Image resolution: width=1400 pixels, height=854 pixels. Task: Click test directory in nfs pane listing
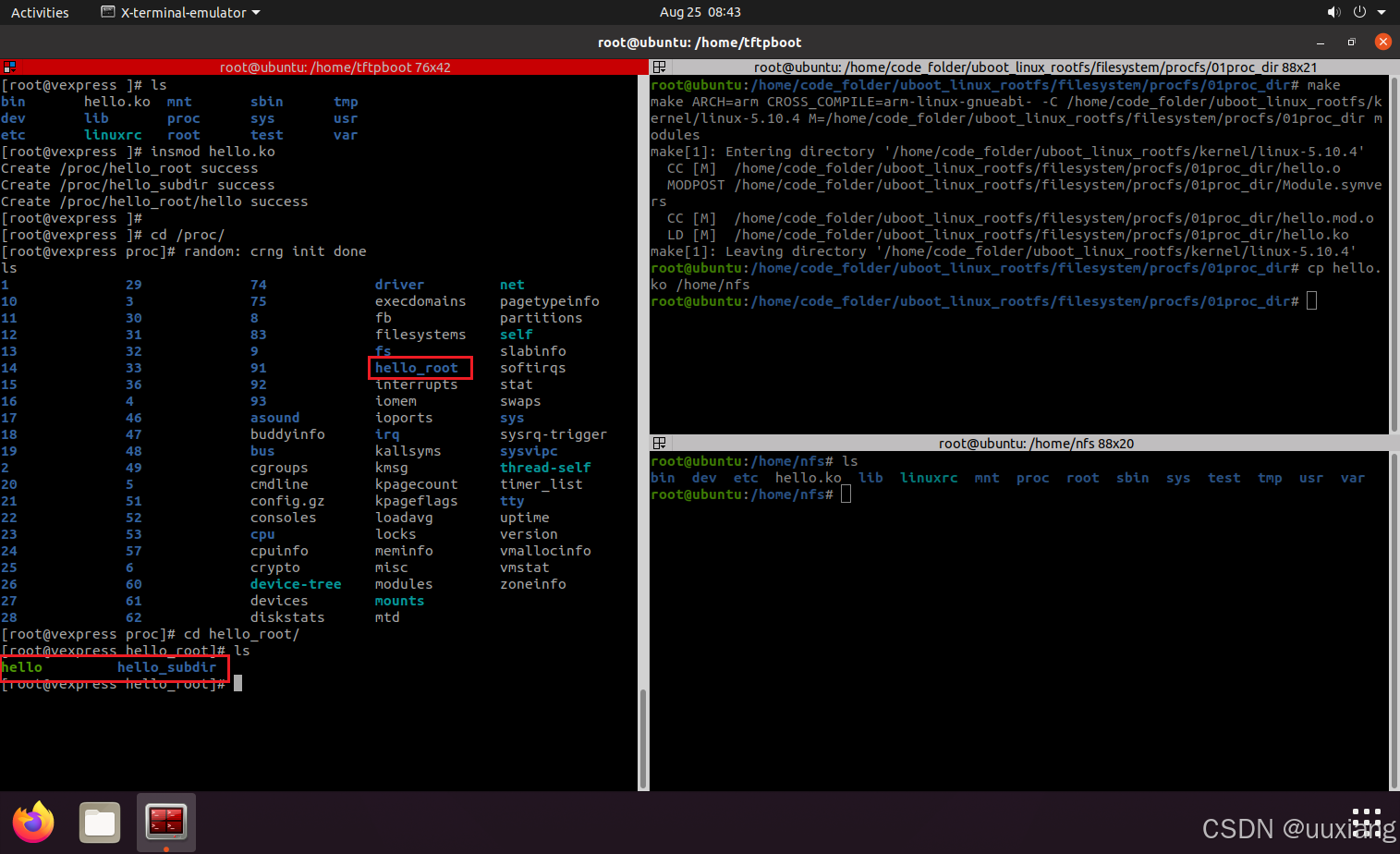[1224, 478]
